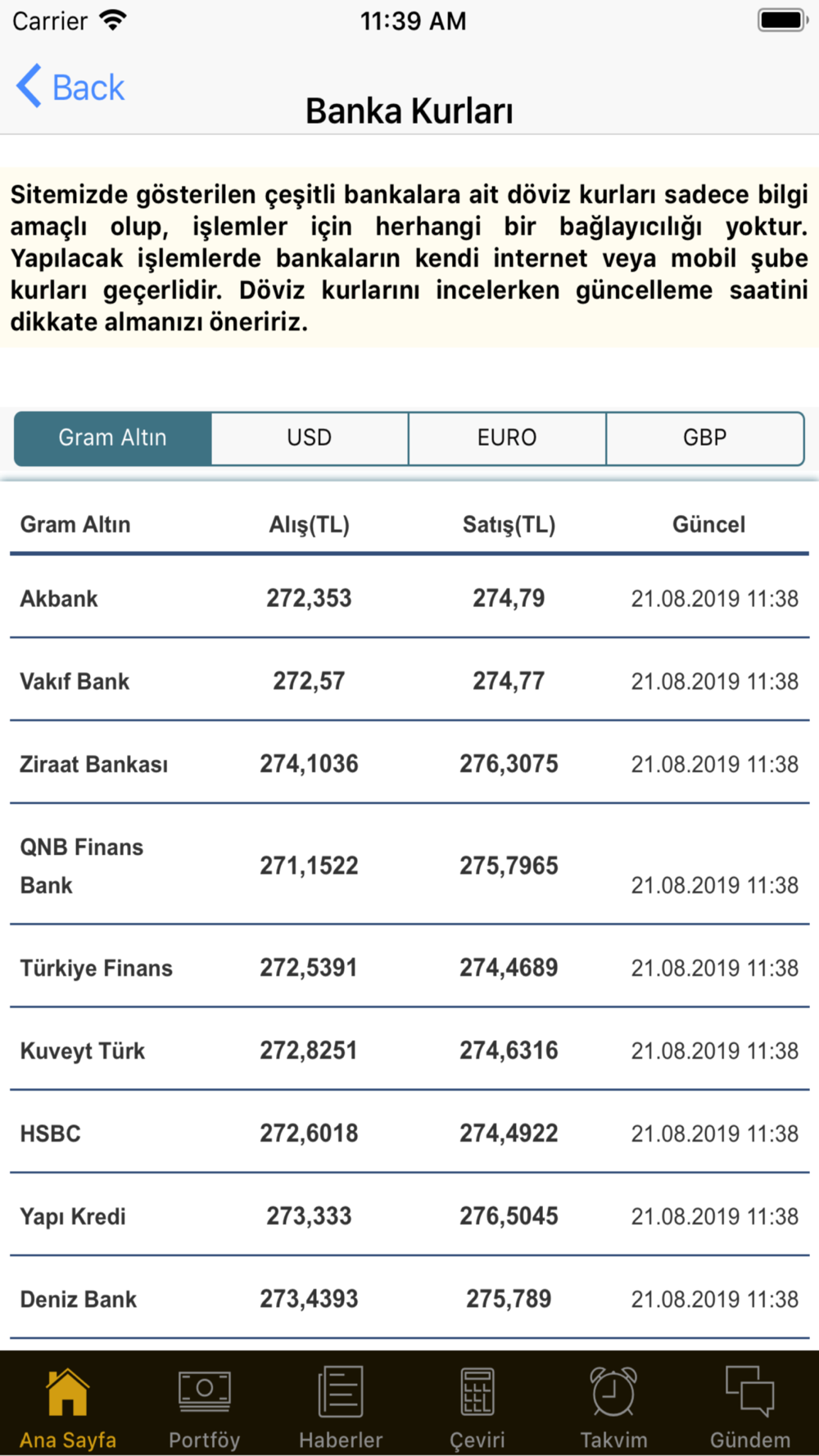
Task: Tap the Kuveyt Türk buying rate 272,8251
Action: [309, 1051]
